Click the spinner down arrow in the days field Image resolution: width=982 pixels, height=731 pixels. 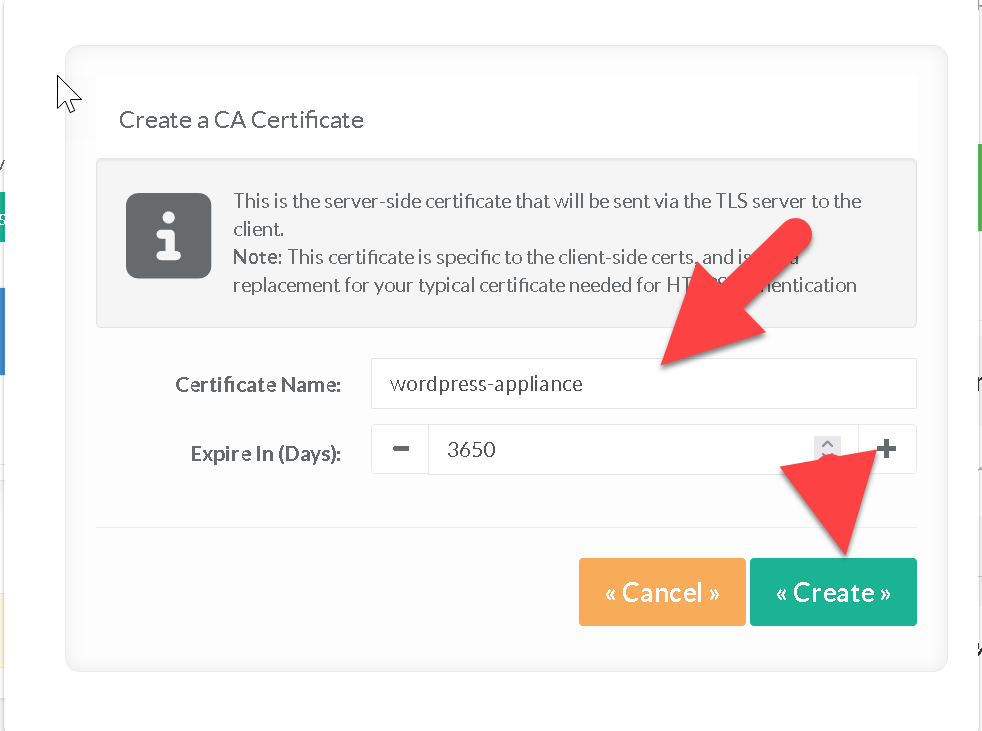point(827,456)
